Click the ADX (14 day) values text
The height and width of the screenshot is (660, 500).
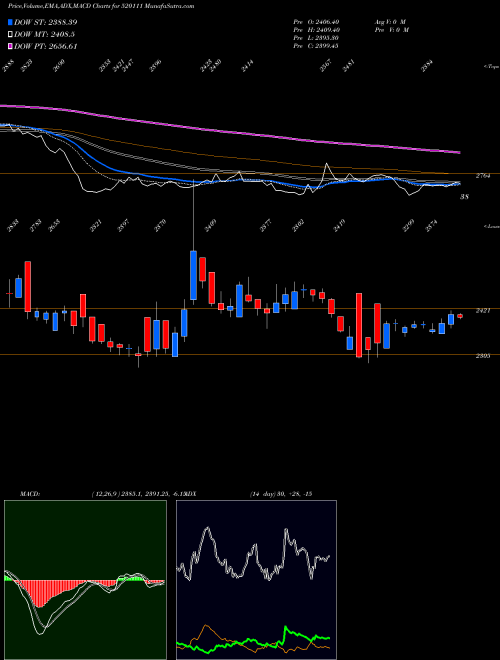(x=280, y=494)
